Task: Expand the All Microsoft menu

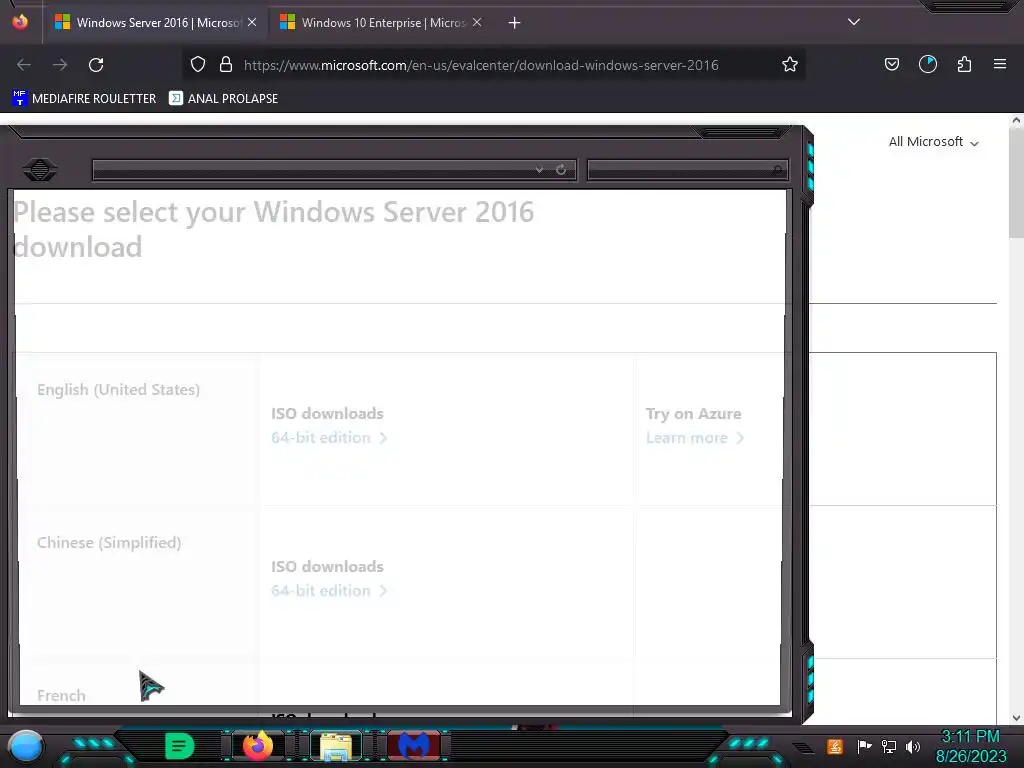Action: pos(934,142)
